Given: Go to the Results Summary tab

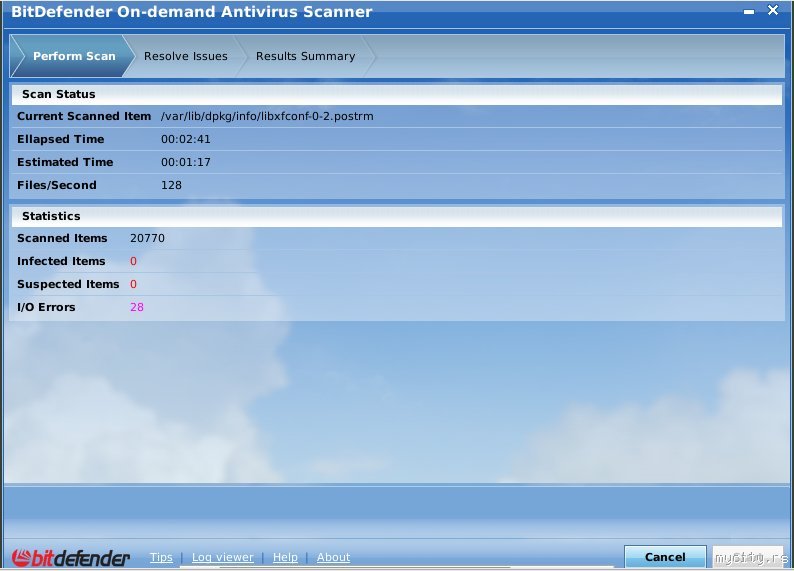Looking at the screenshot, I should coord(305,56).
